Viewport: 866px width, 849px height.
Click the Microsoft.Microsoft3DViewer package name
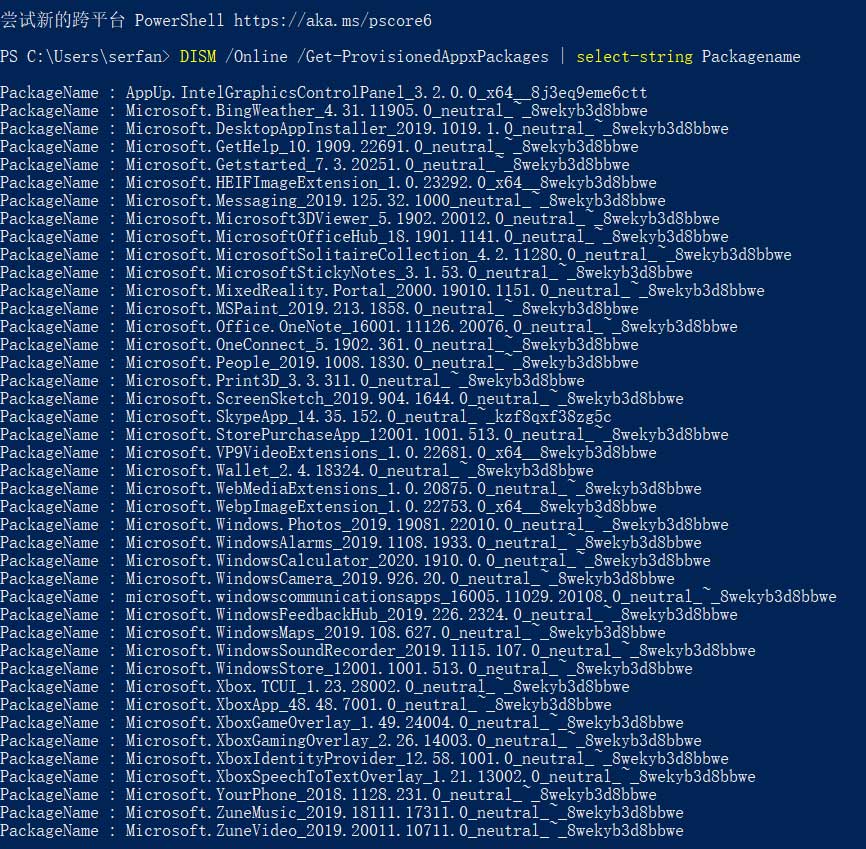point(423,219)
